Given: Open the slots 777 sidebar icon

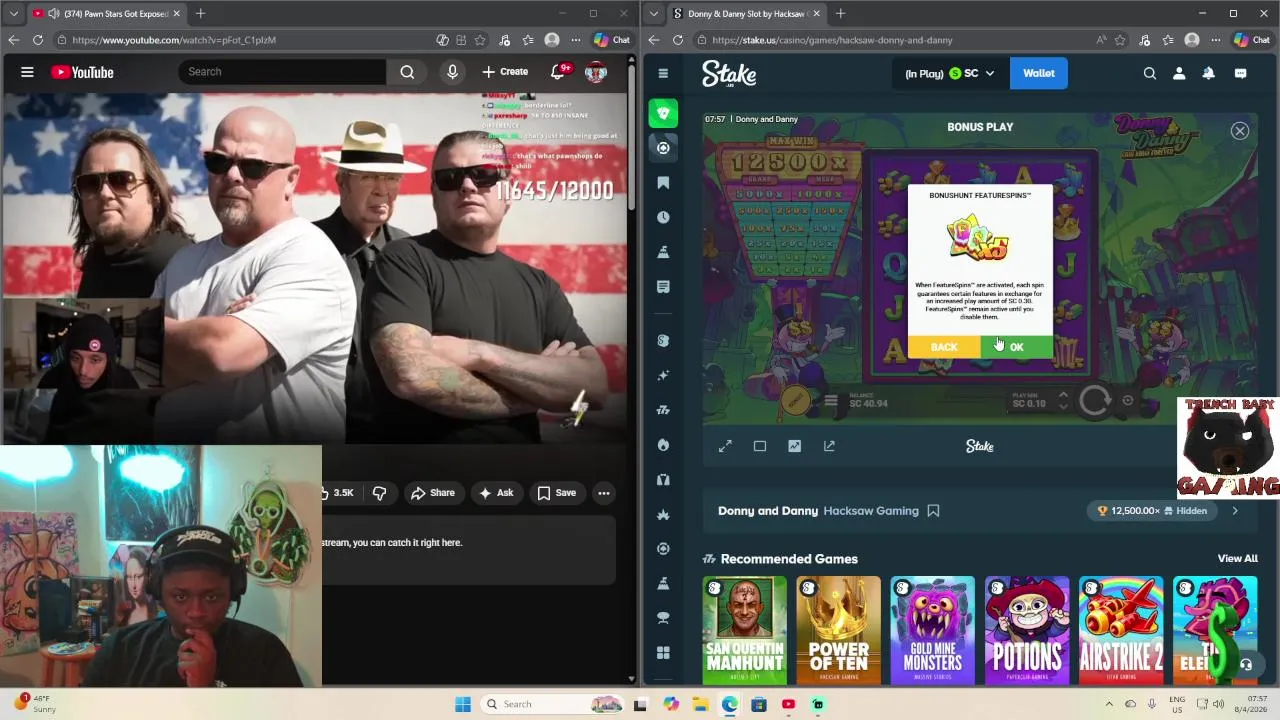Looking at the screenshot, I should point(663,410).
